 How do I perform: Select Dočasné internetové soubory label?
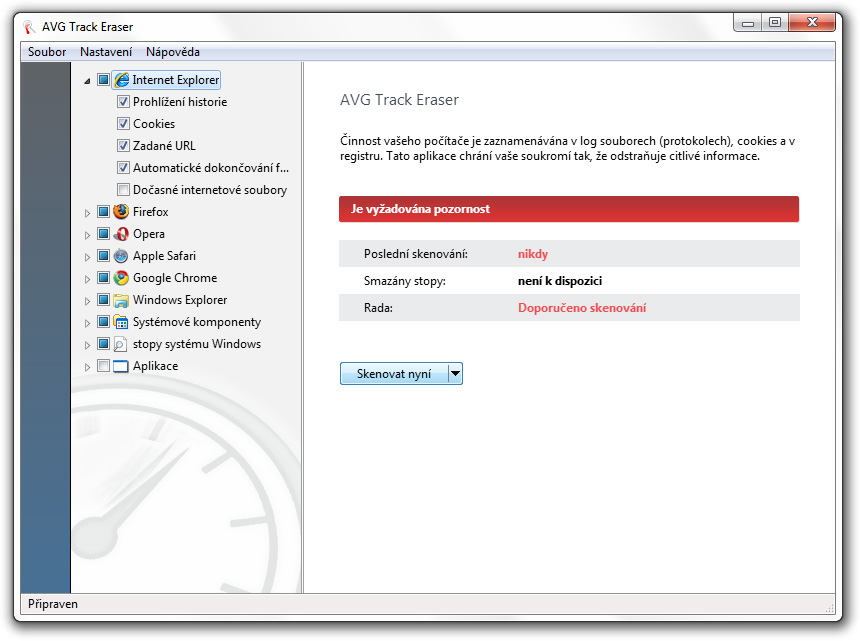tap(210, 190)
